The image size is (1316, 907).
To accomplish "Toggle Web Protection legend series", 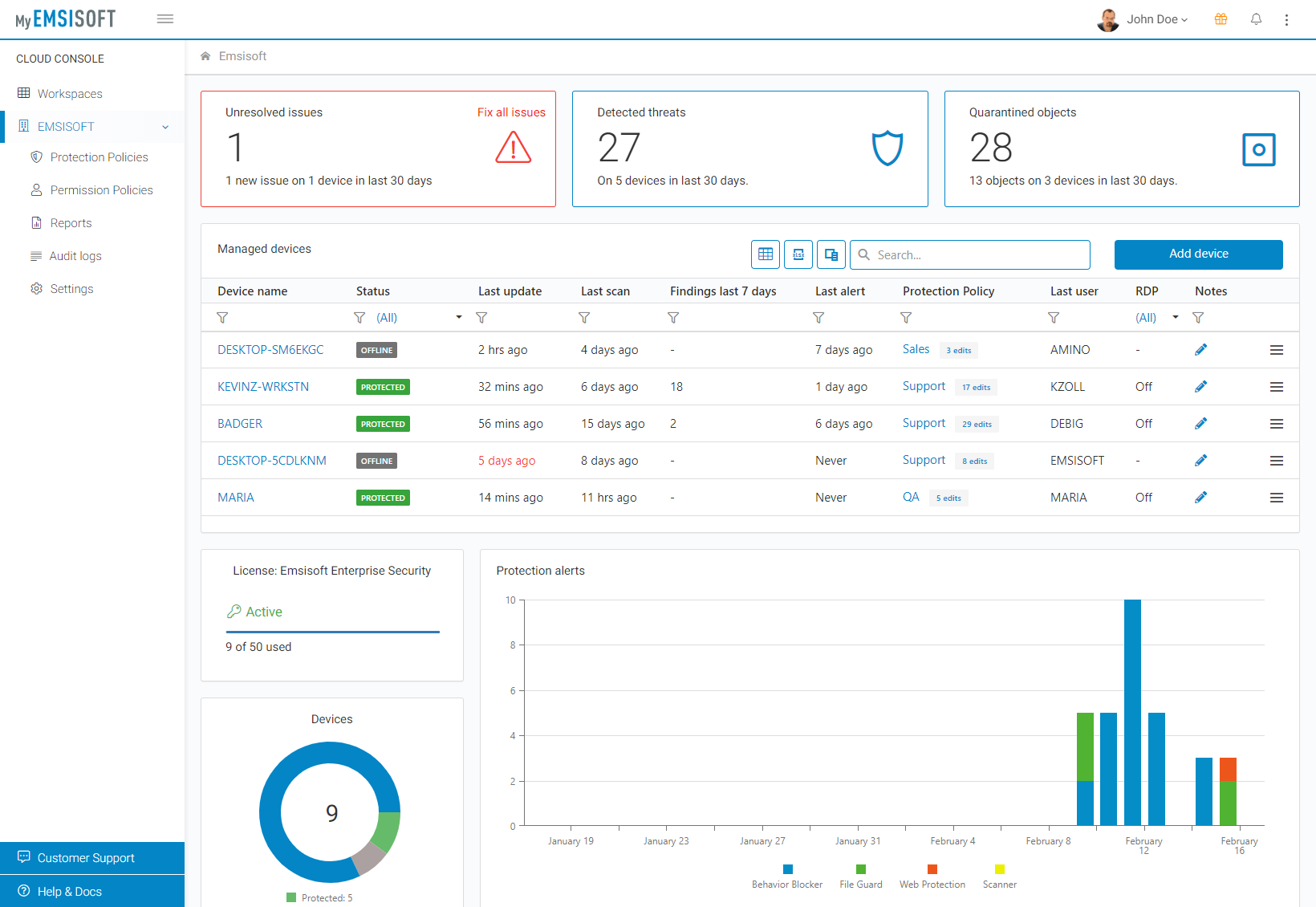I will pyautogui.click(x=932, y=876).
